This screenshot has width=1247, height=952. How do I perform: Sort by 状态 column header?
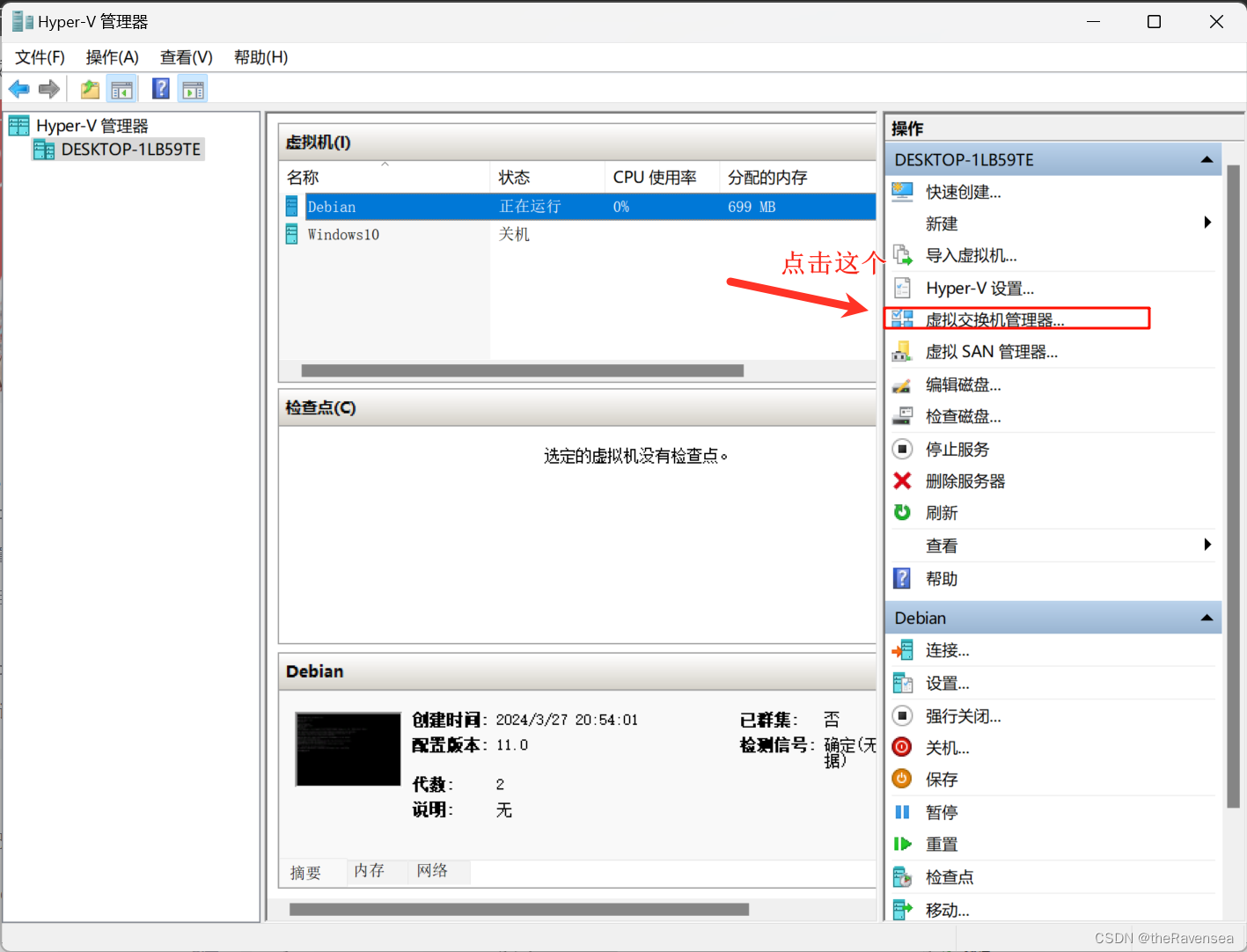pos(547,178)
